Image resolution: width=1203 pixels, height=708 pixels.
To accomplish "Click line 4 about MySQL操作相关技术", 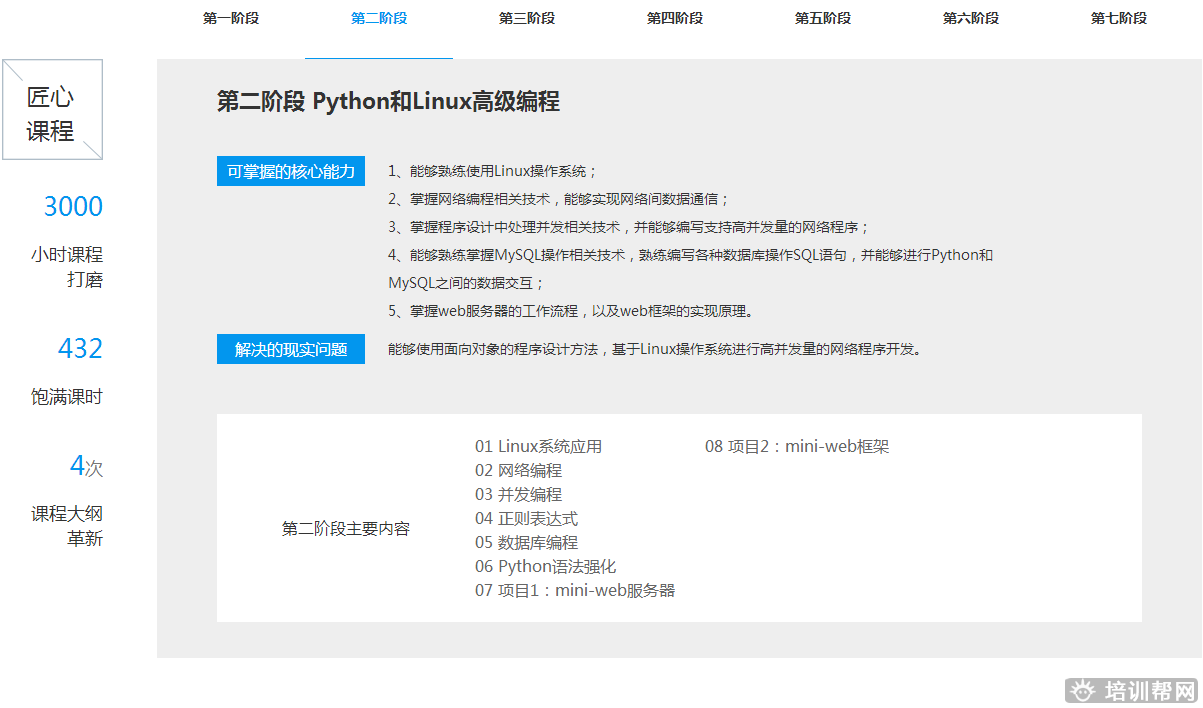I will [x=691, y=269].
